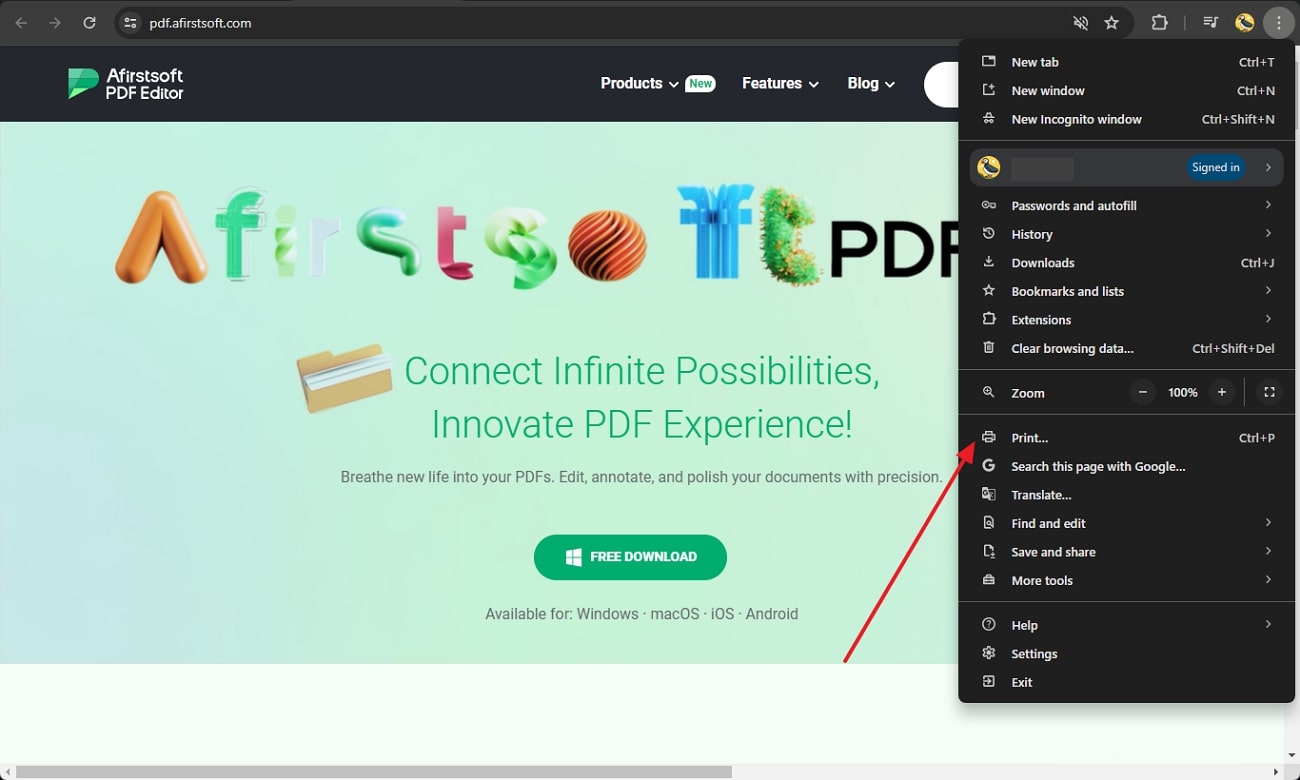Decrease zoom with the minus button
Viewport: 1300px width, 780px height.
coord(1143,392)
